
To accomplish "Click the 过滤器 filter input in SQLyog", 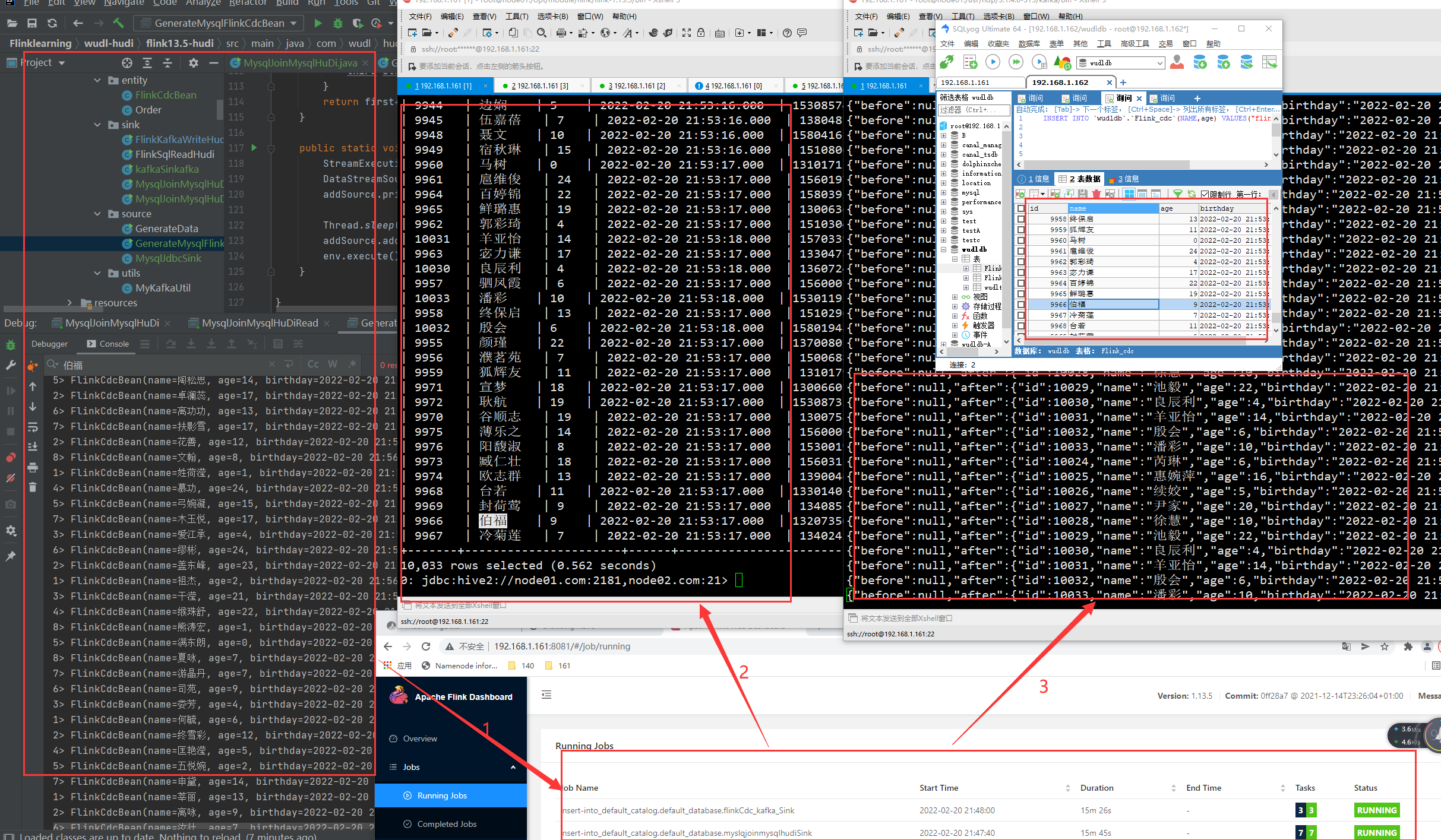I will (x=974, y=110).
